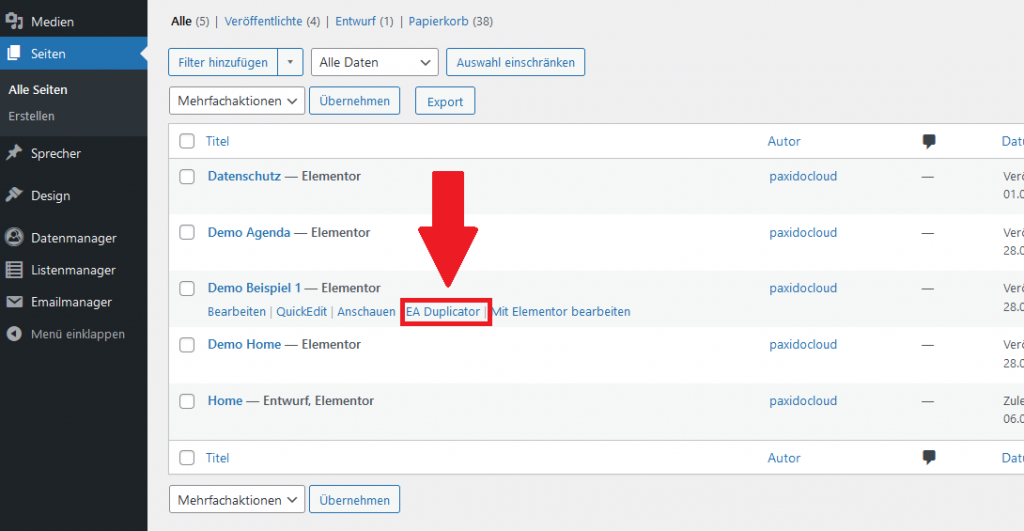Click the Design paintbrush icon
The height and width of the screenshot is (531, 1024).
point(14,196)
